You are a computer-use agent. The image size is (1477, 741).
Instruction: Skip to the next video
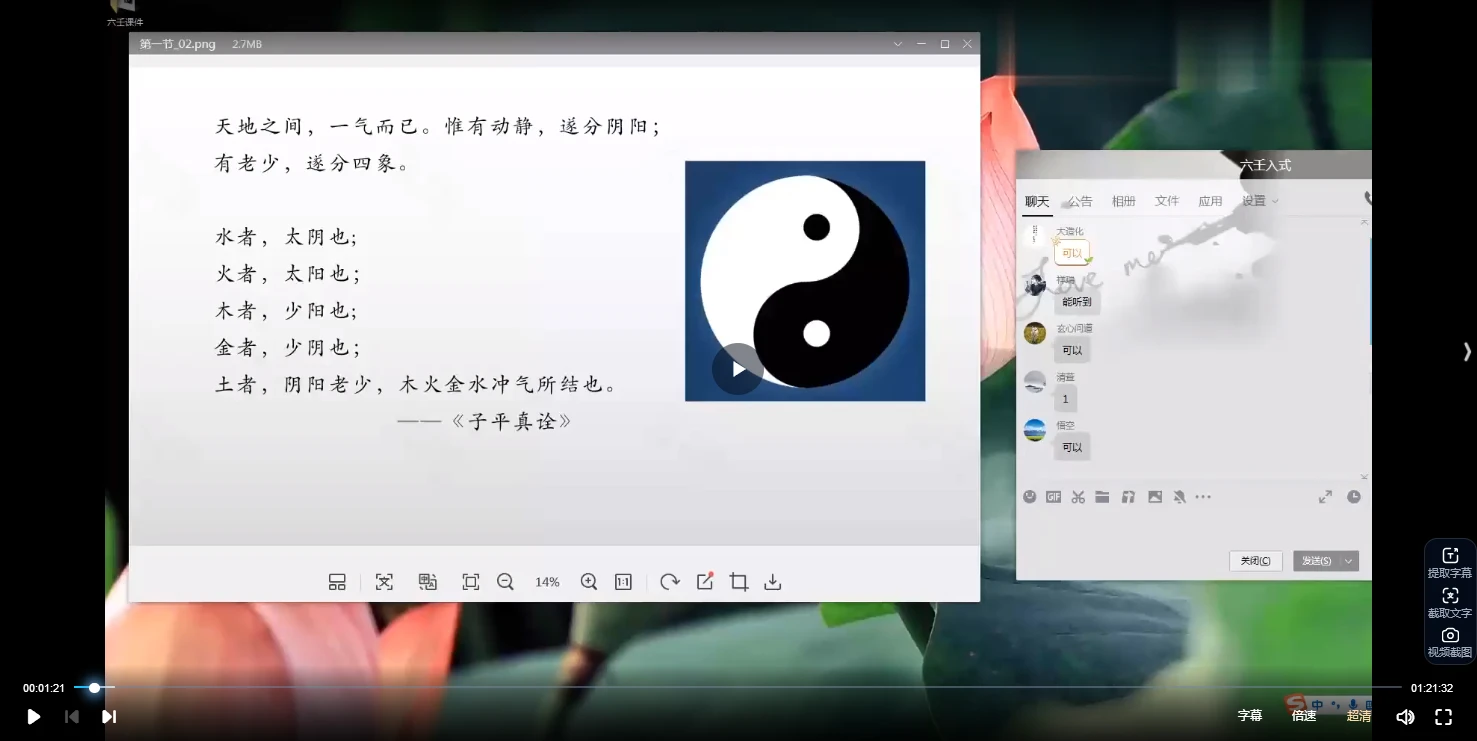[109, 716]
